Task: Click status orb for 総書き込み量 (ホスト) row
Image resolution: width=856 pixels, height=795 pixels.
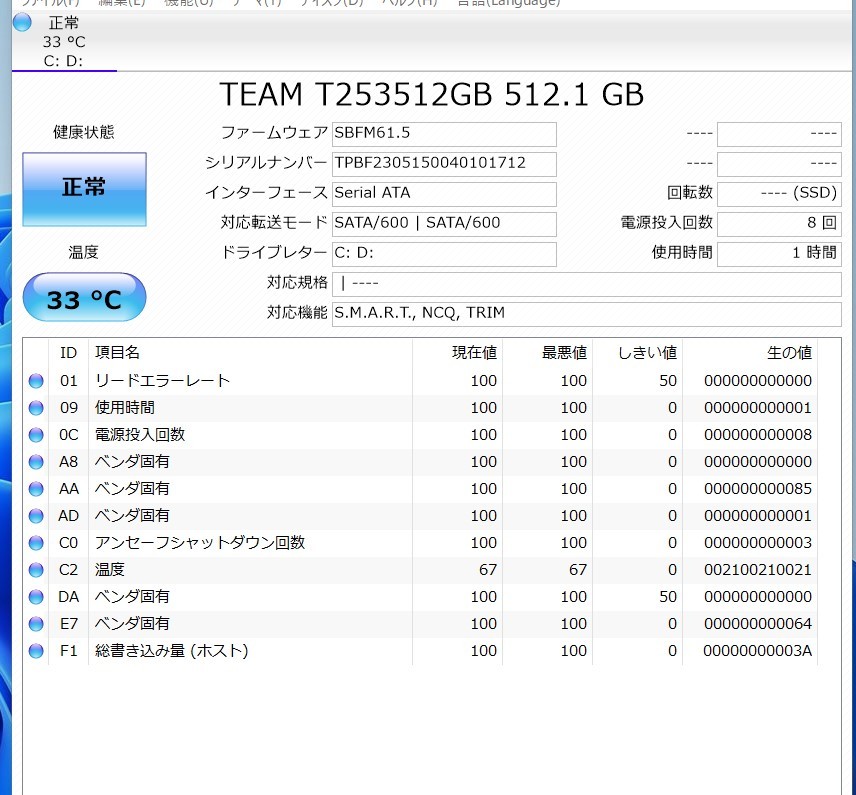Action: pos(37,651)
